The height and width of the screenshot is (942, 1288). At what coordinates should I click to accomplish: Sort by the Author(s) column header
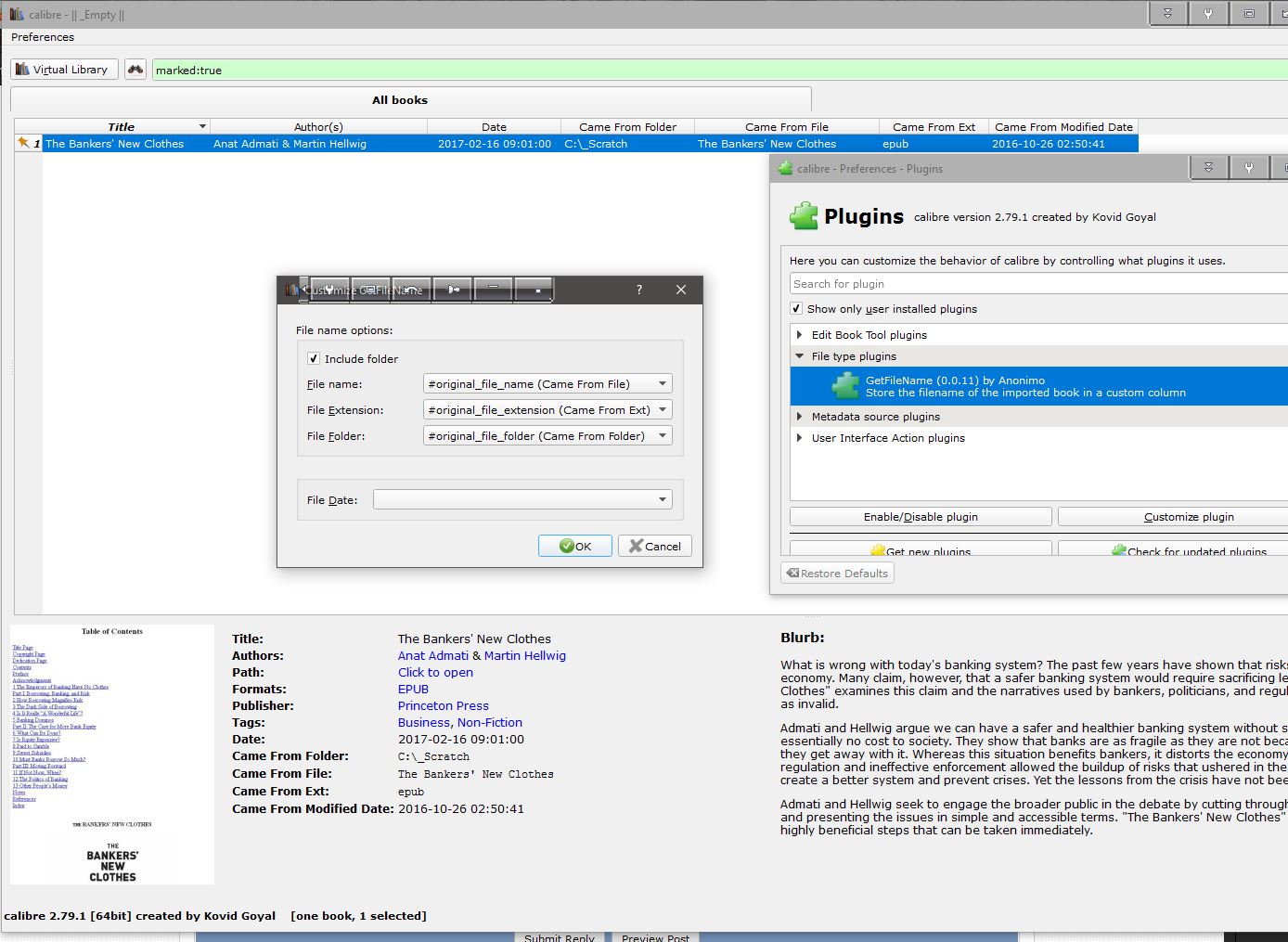coord(318,127)
